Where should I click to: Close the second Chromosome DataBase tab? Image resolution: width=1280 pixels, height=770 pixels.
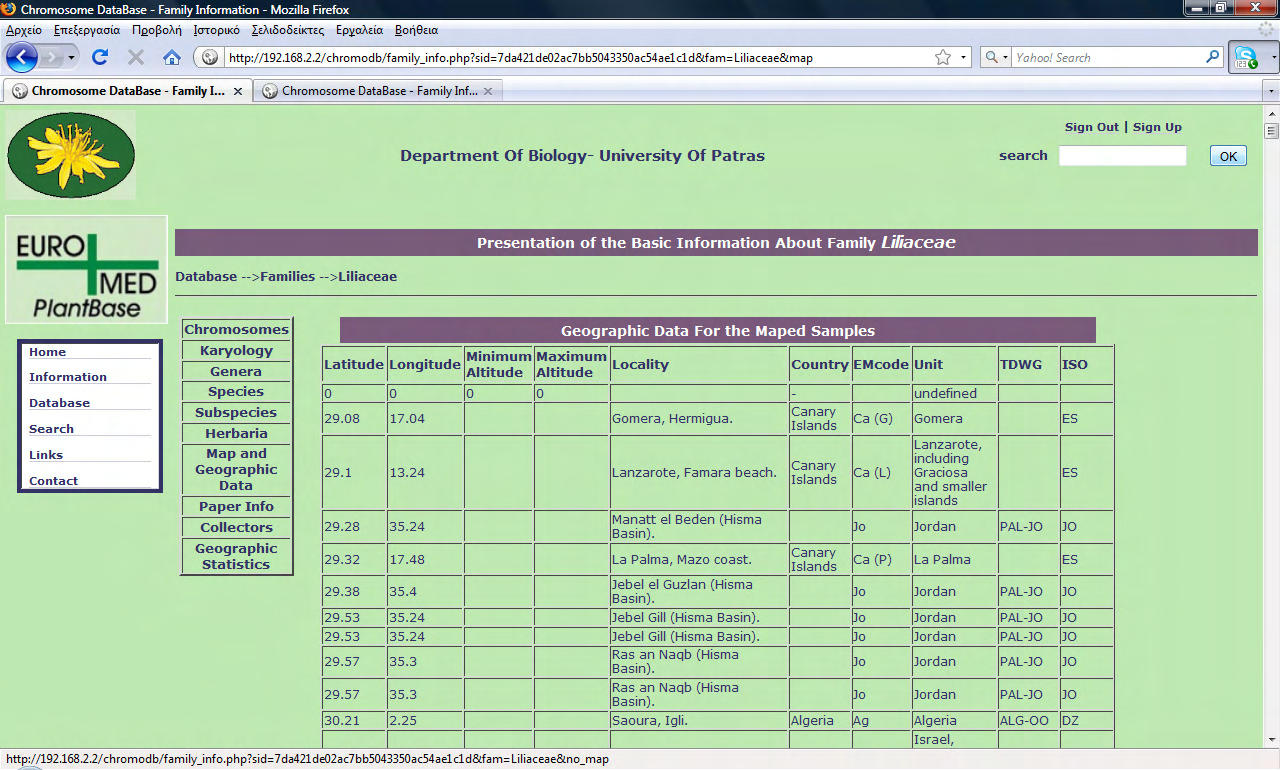tap(488, 91)
